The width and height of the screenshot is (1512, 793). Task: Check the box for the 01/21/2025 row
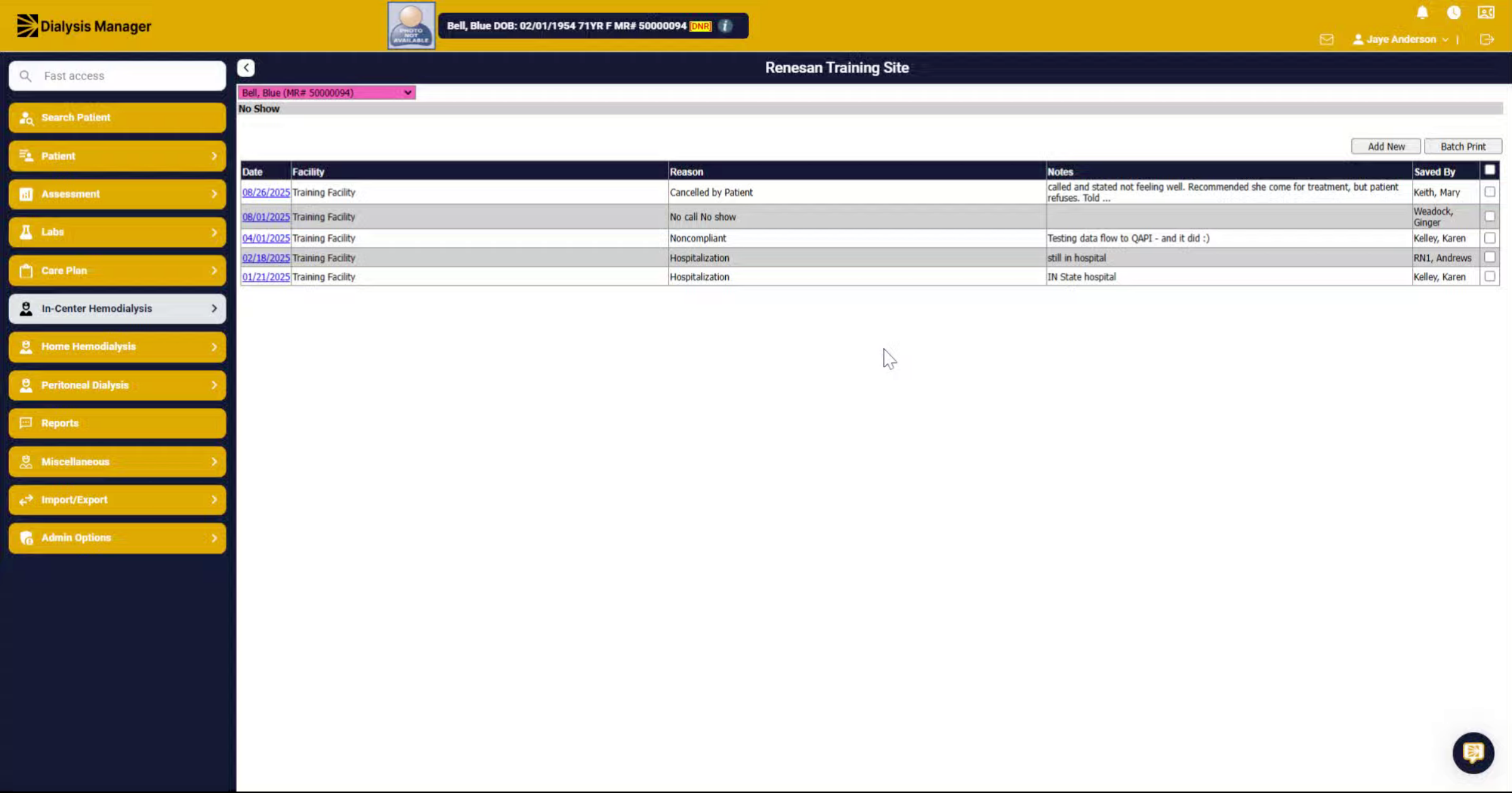coord(1489,277)
